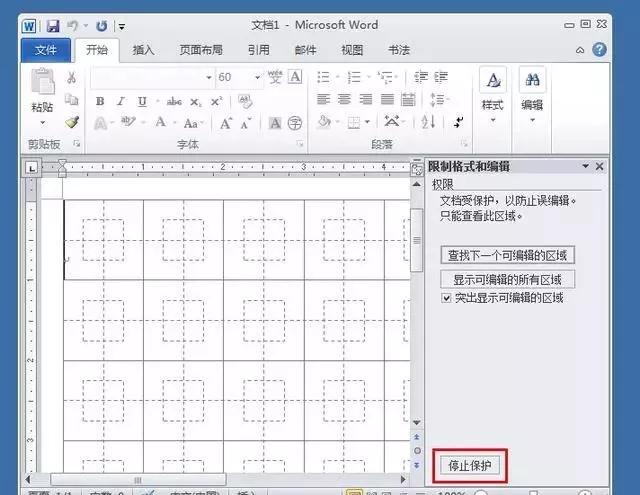Image resolution: width=640 pixels, height=495 pixels.
Task: Open the 引用 tab
Action: 259,50
